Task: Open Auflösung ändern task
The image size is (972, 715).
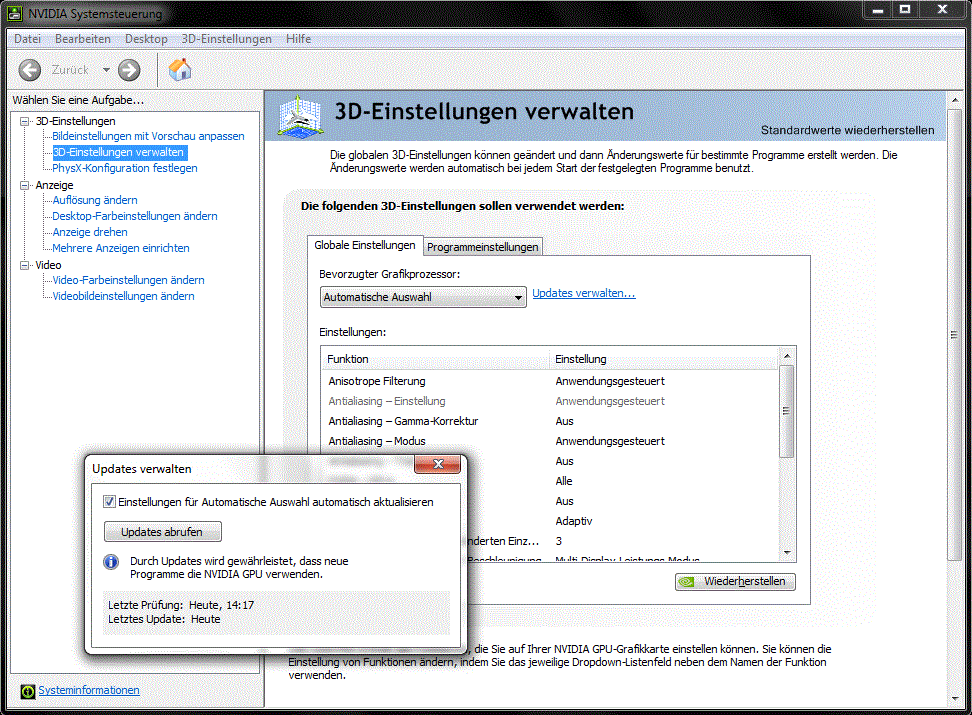Action: point(95,200)
